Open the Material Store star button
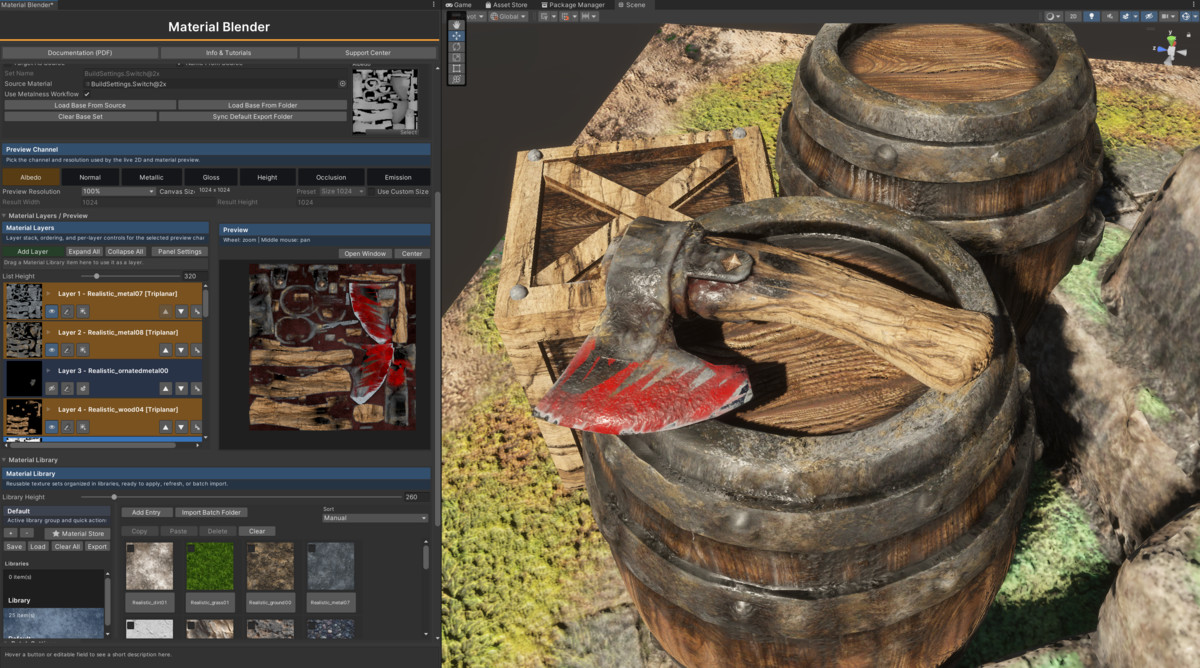This screenshot has width=1200, height=668. click(x=78, y=533)
